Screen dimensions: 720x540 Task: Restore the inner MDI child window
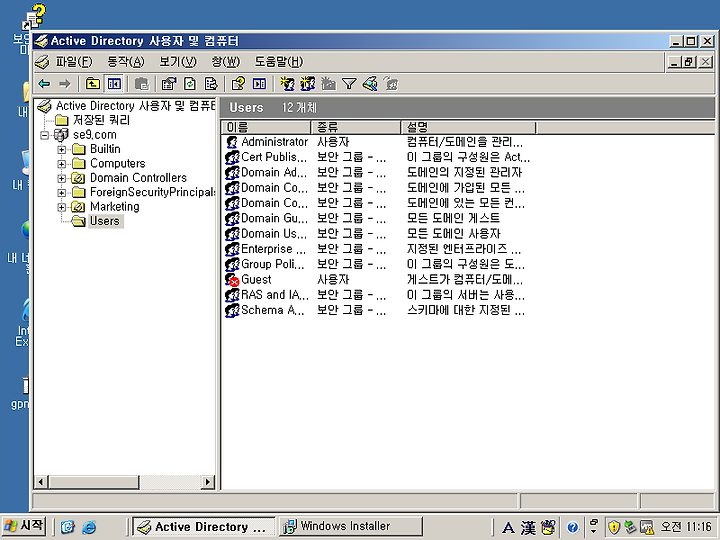689,62
